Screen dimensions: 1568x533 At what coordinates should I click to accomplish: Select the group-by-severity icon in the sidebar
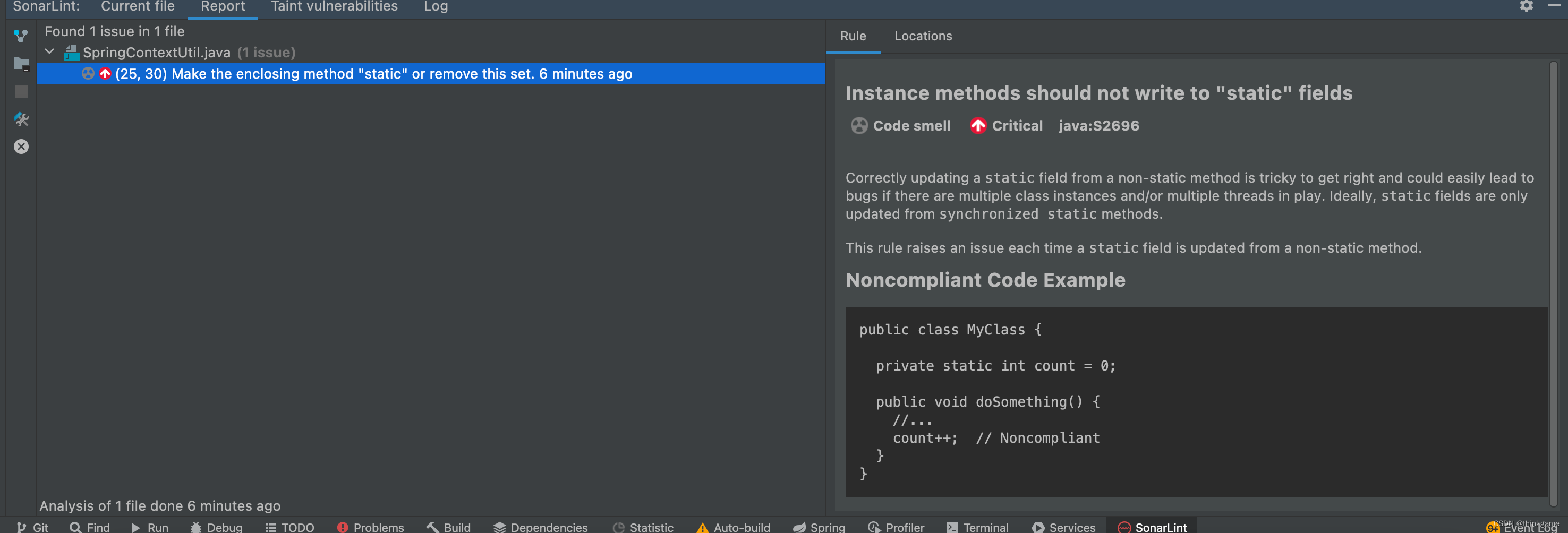coord(21,35)
